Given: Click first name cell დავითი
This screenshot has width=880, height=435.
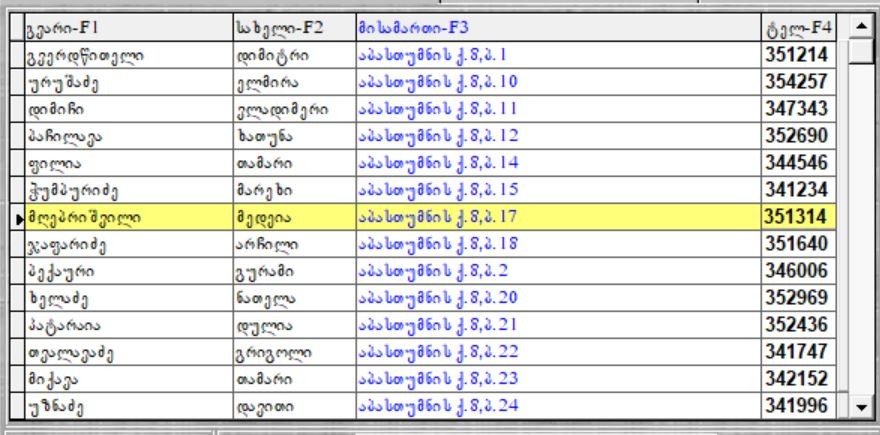Looking at the screenshot, I should (x=295, y=405).
